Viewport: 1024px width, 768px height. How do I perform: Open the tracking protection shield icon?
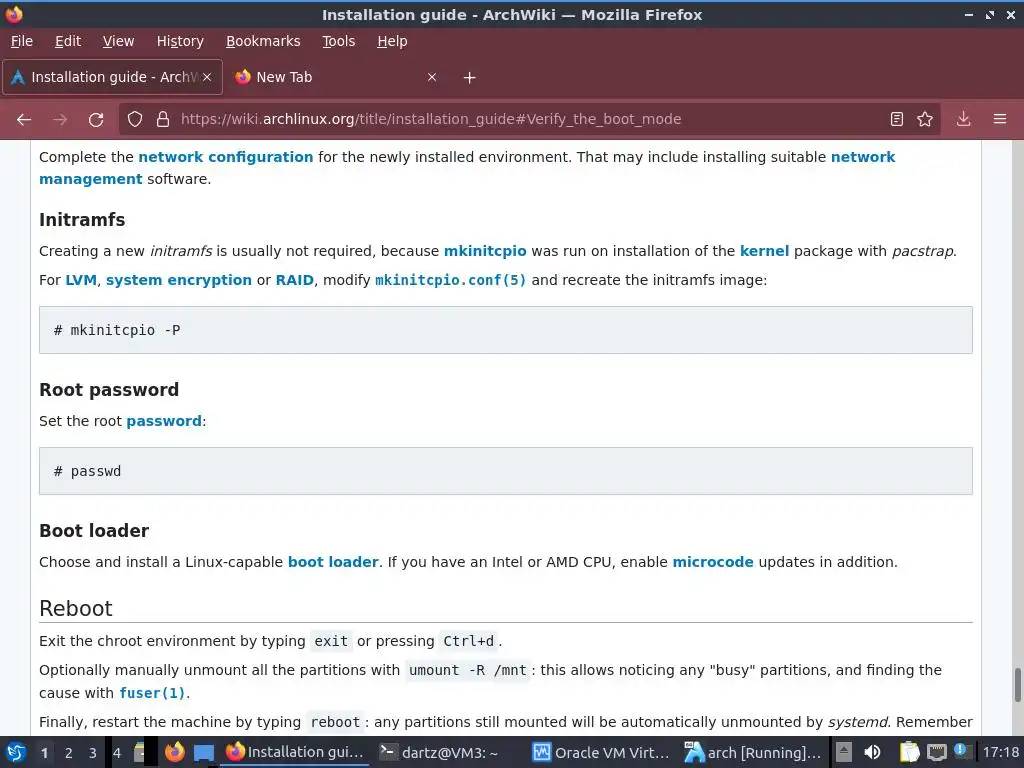pos(135,120)
